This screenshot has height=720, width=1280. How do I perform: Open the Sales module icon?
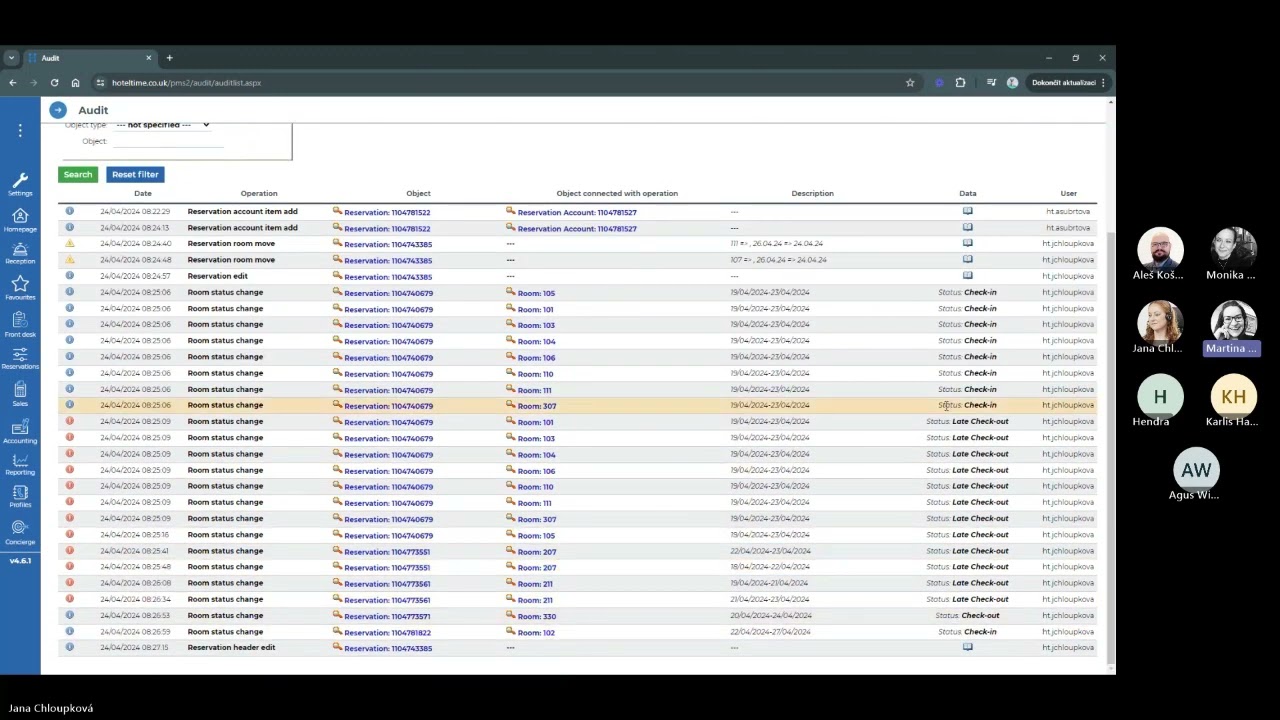coord(20,394)
